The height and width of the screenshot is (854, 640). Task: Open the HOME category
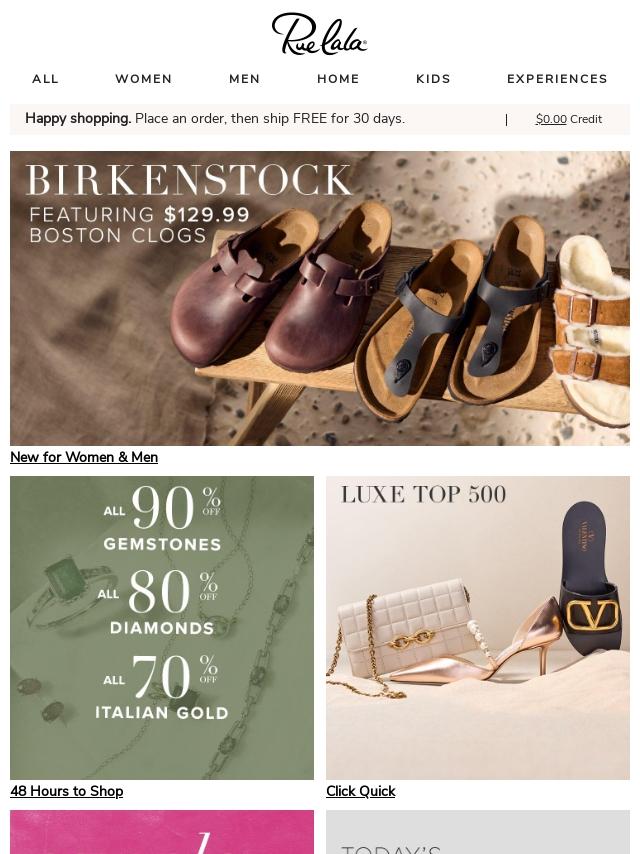[338, 79]
